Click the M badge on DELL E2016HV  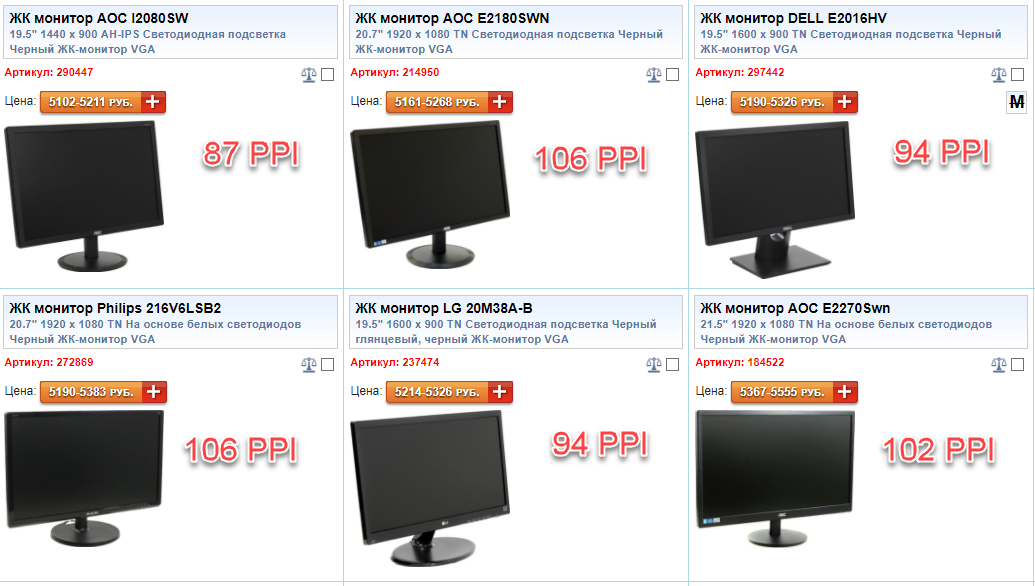tap(1017, 102)
